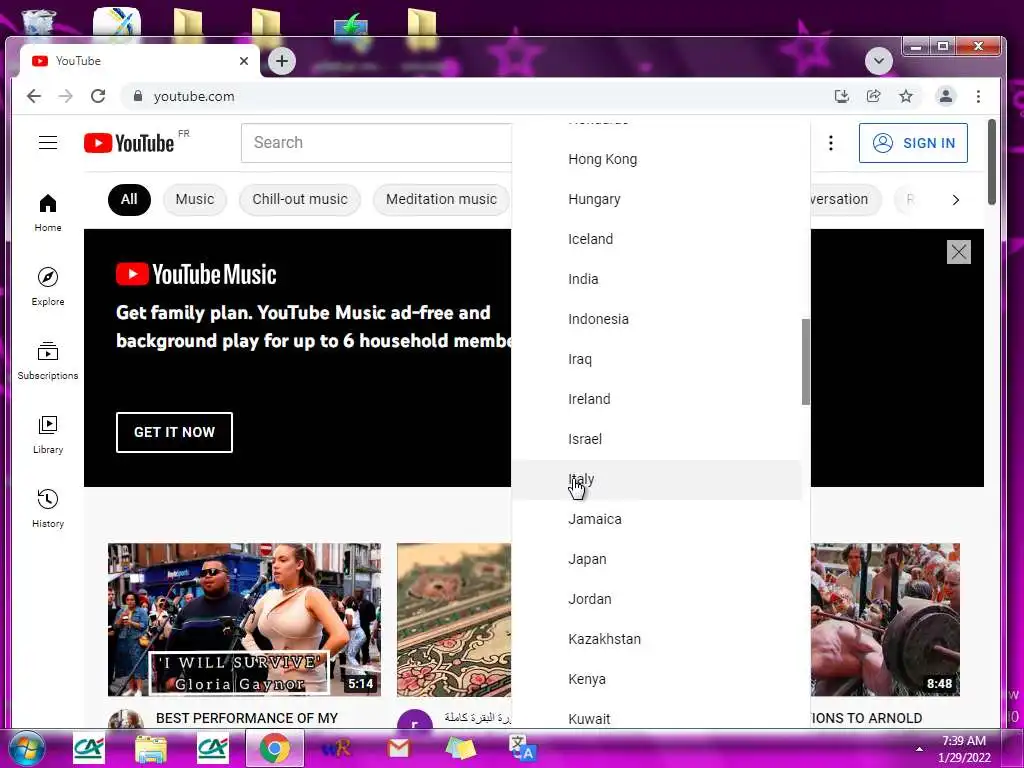Open the Chrome profile avatar

(x=945, y=97)
